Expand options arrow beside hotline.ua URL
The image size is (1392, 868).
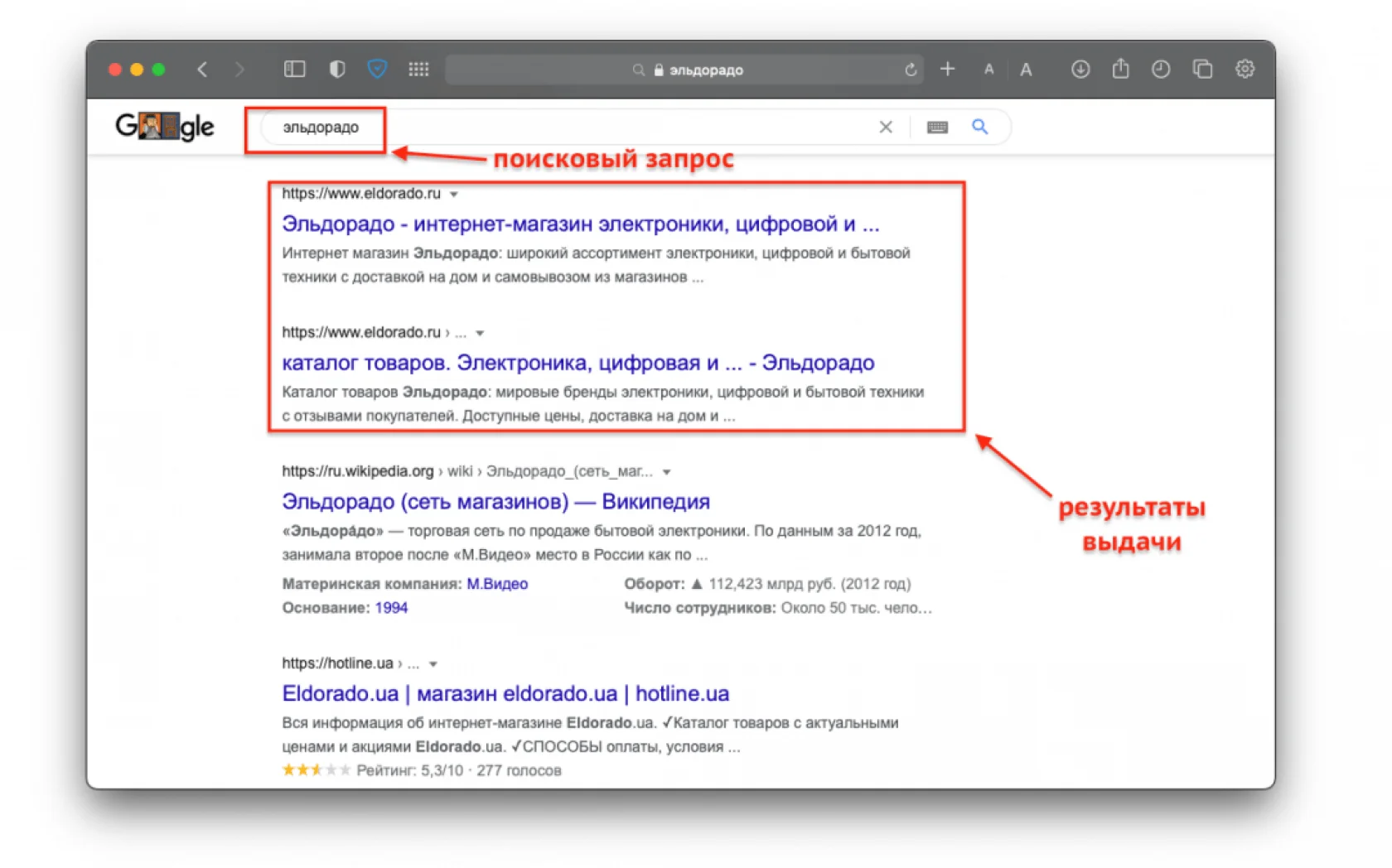(433, 664)
